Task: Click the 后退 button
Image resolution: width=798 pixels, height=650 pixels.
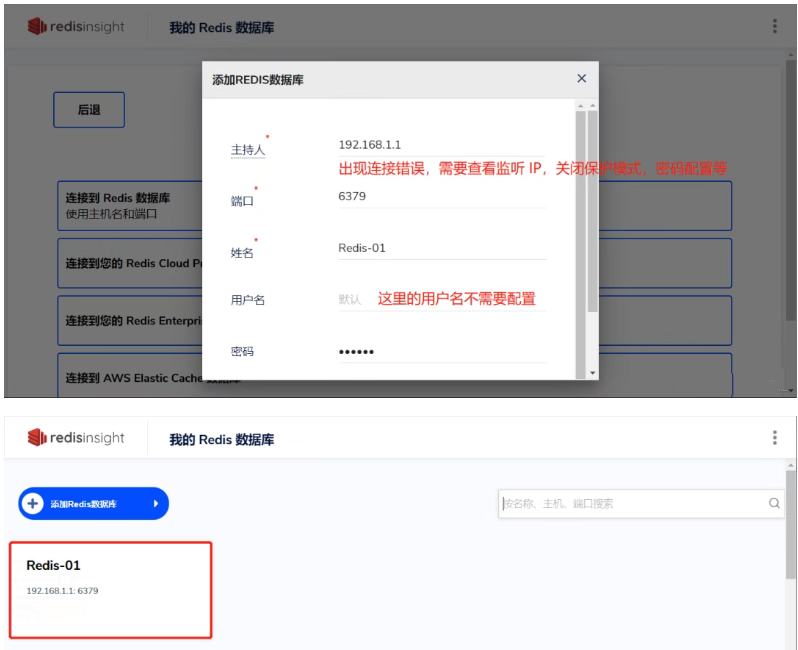Action: tap(89, 109)
